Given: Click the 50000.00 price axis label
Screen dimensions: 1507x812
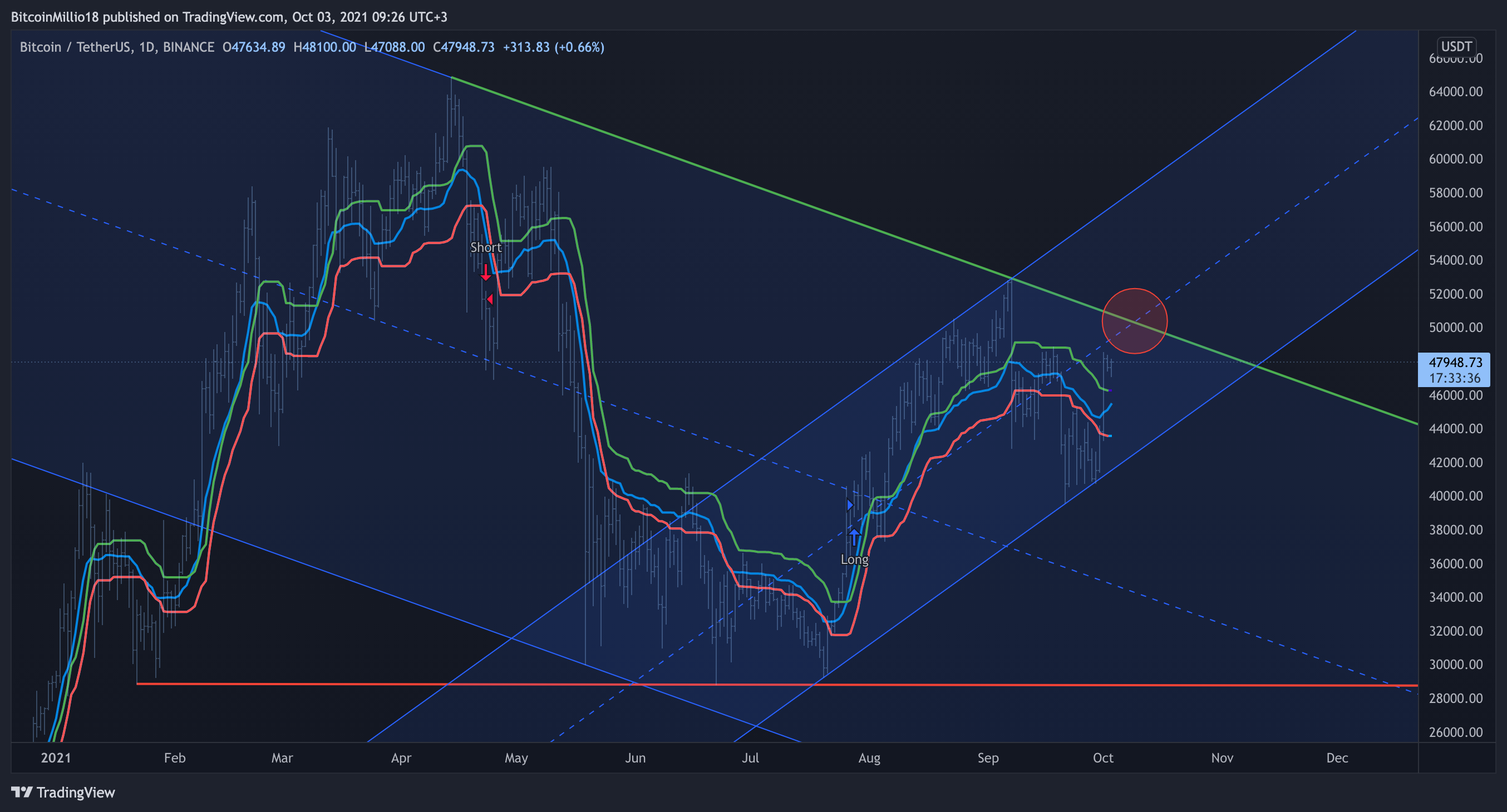Looking at the screenshot, I should click(1455, 328).
